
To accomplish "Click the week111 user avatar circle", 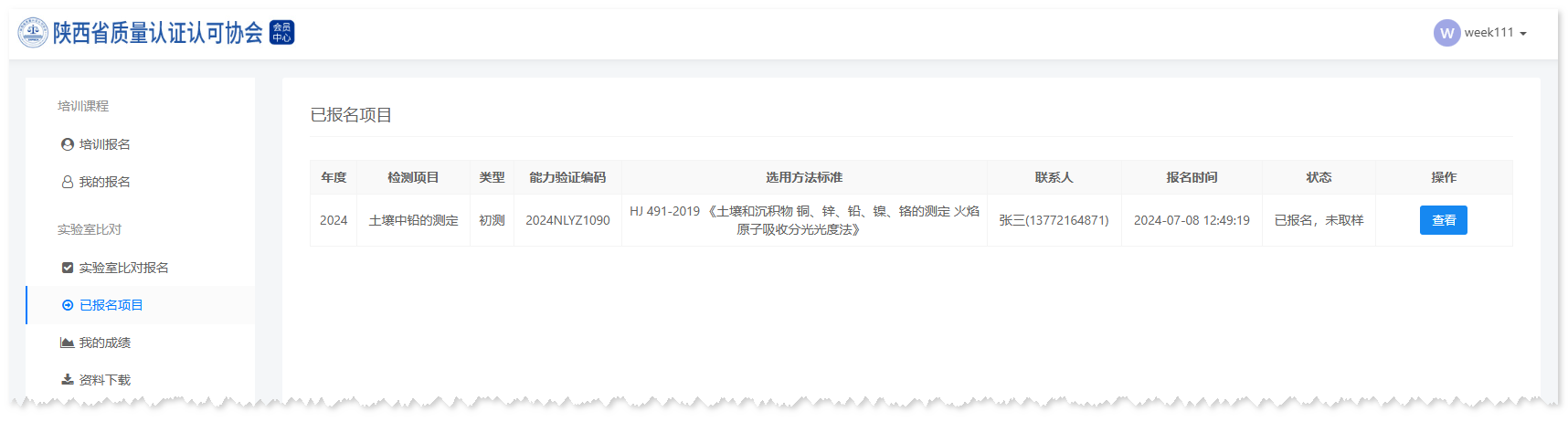I will point(1446,33).
